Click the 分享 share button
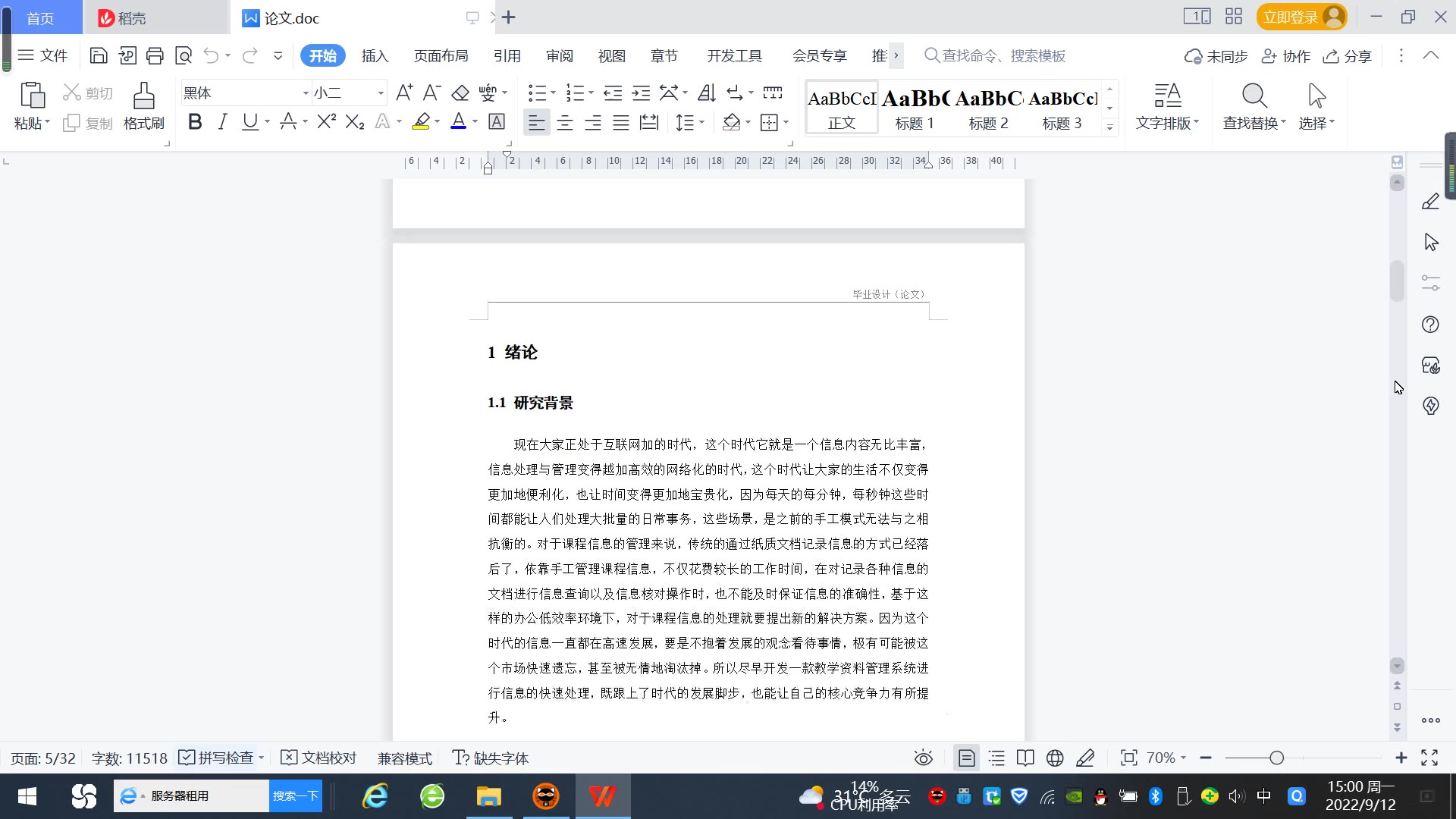Viewport: 1456px width, 819px height. (1348, 56)
